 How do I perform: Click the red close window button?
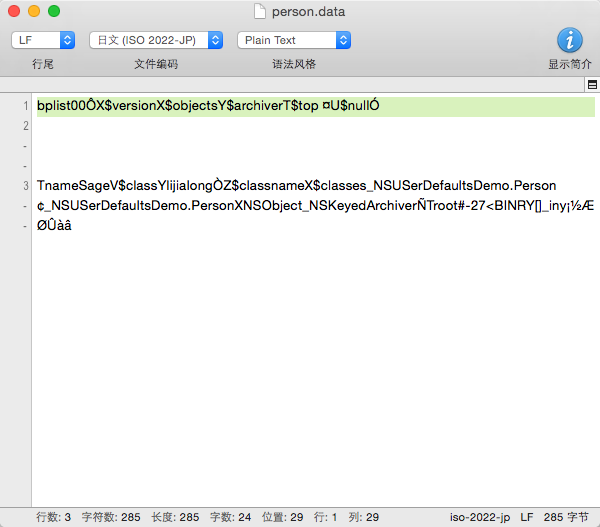14,11
